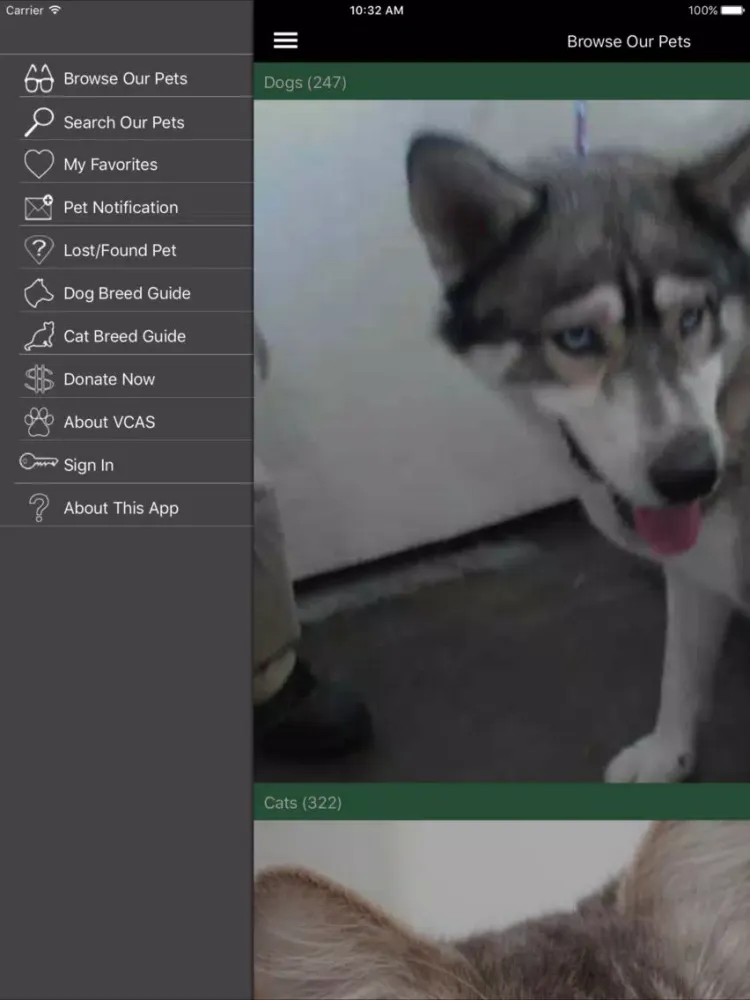Click the magnifying glass Search icon
The height and width of the screenshot is (1000, 750).
pyautogui.click(x=39, y=122)
